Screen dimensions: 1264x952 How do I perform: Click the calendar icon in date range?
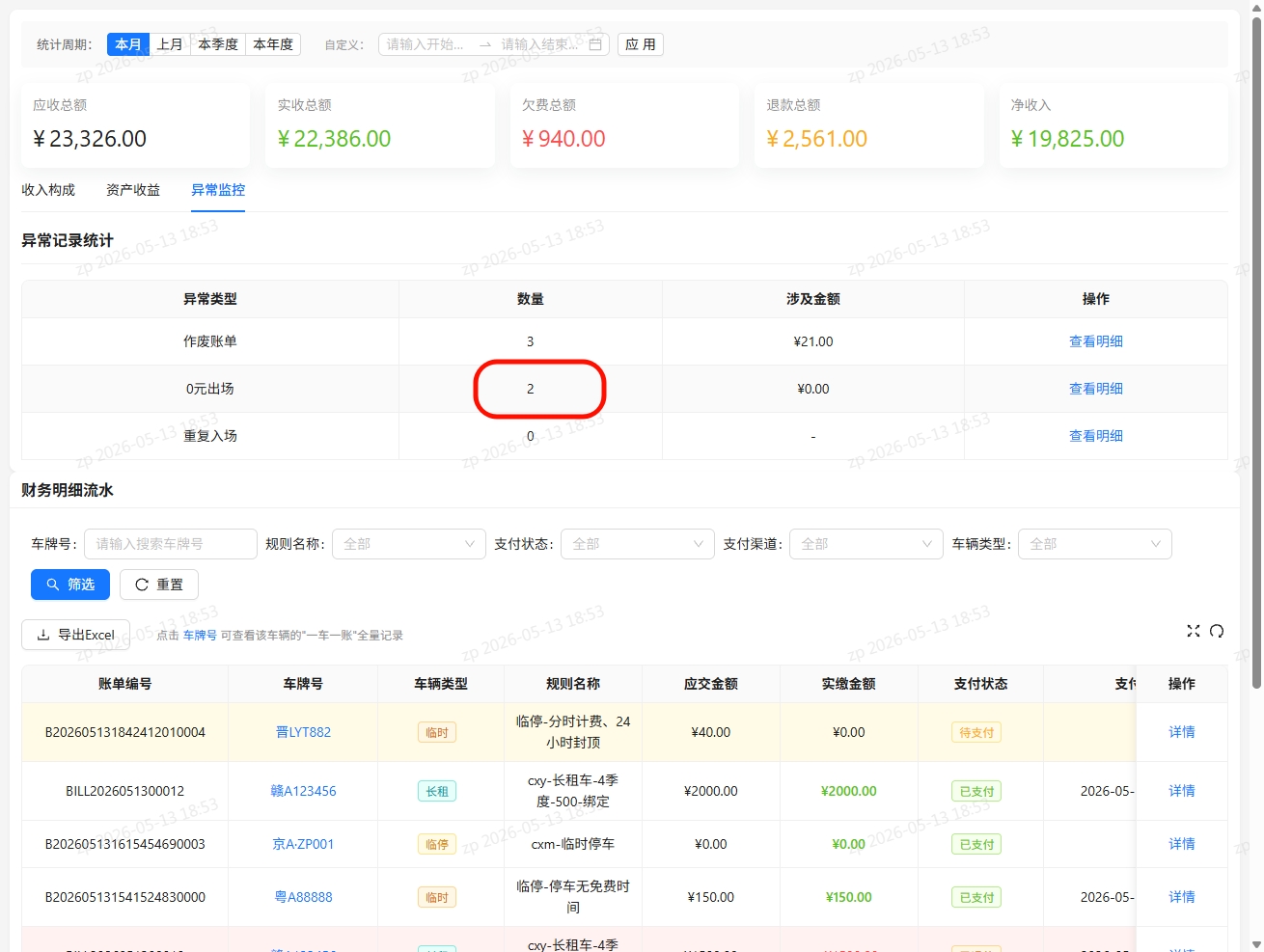click(x=595, y=44)
